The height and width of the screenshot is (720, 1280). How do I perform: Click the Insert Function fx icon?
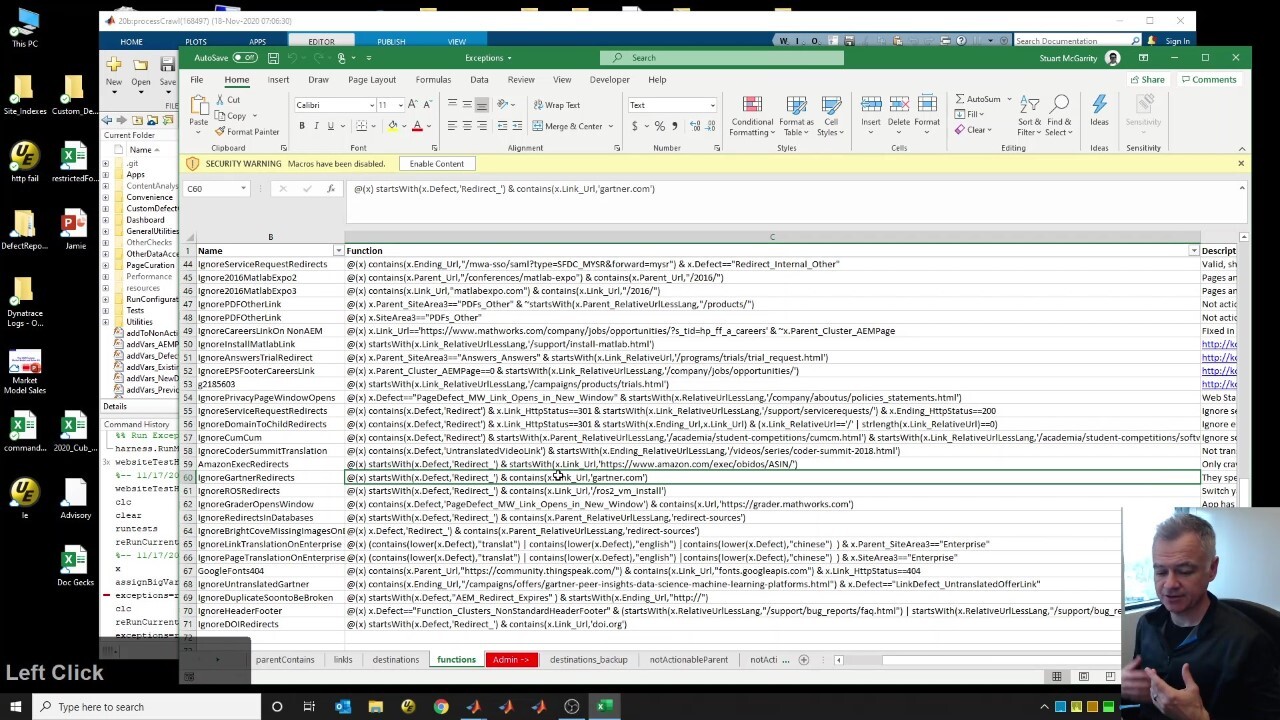pyautogui.click(x=331, y=189)
